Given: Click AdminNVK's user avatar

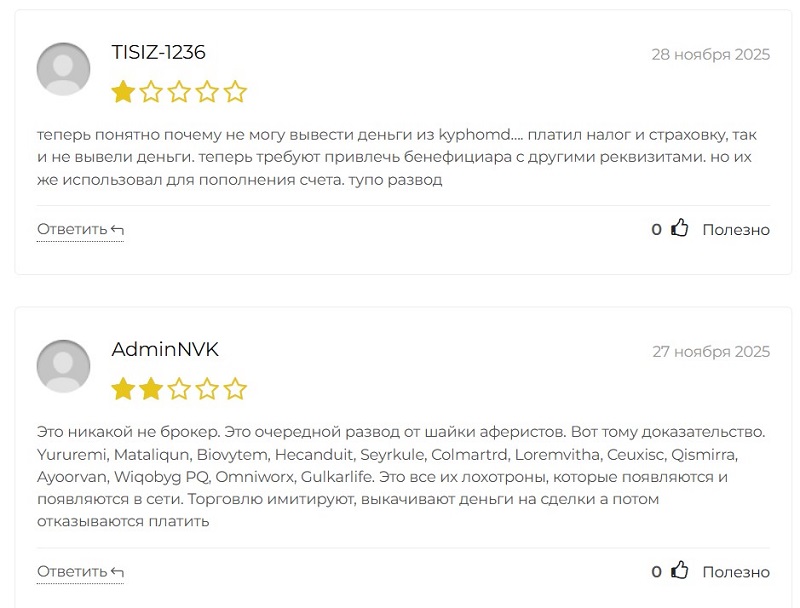Looking at the screenshot, I should point(63,366).
